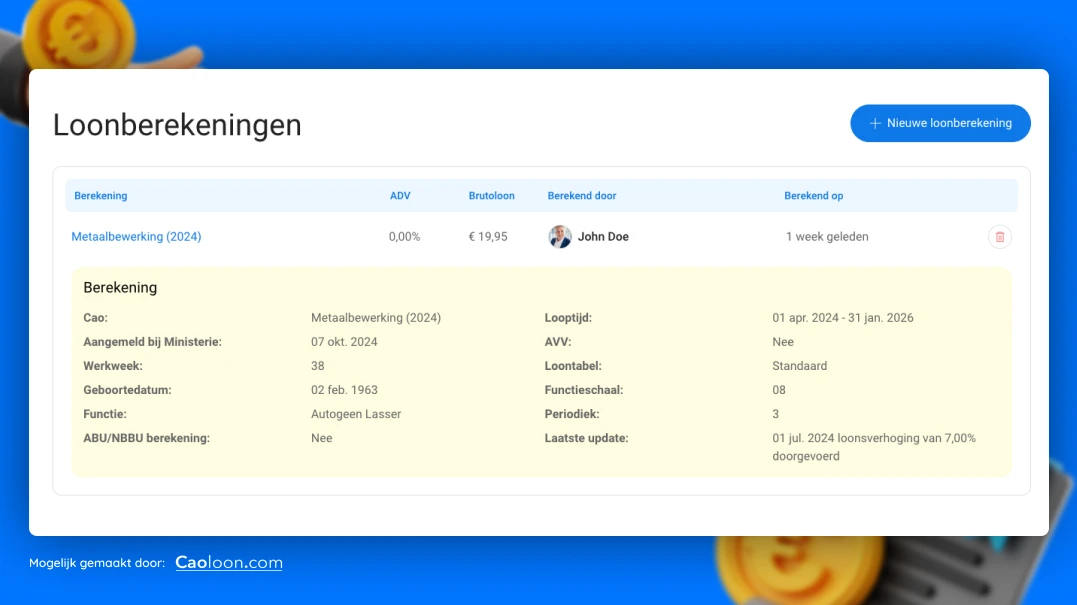This screenshot has width=1077, height=605.
Task: Sort by the Berekend op column header
Action: click(813, 196)
